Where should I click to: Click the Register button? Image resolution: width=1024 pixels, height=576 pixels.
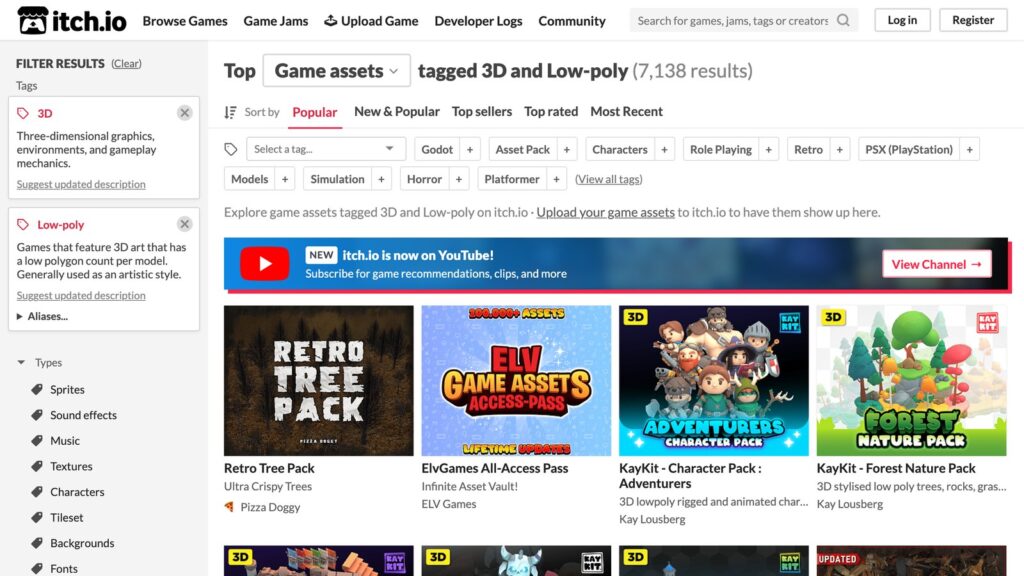(x=973, y=20)
